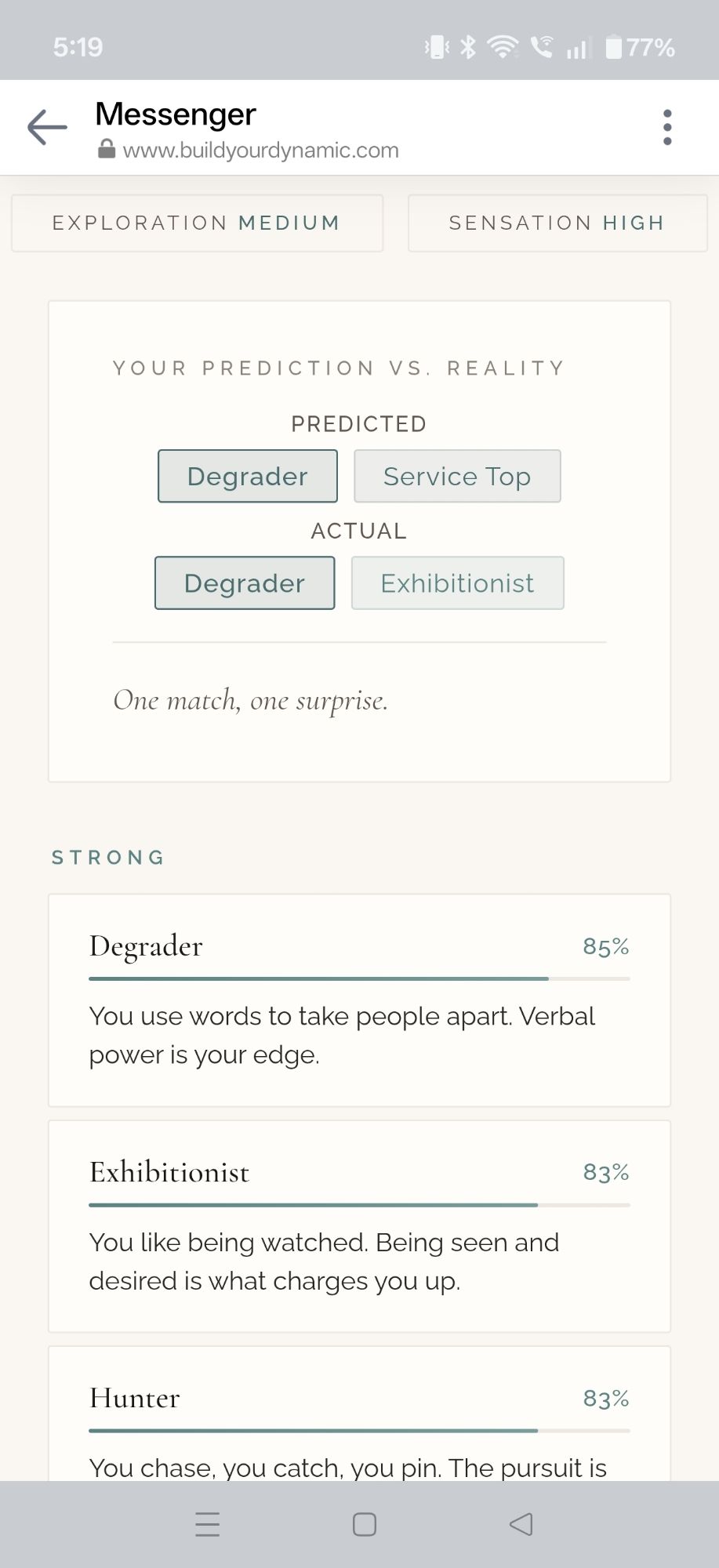Open the Exhibitionist result card title
Viewport: 719px width, 1568px height.
[169, 1172]
